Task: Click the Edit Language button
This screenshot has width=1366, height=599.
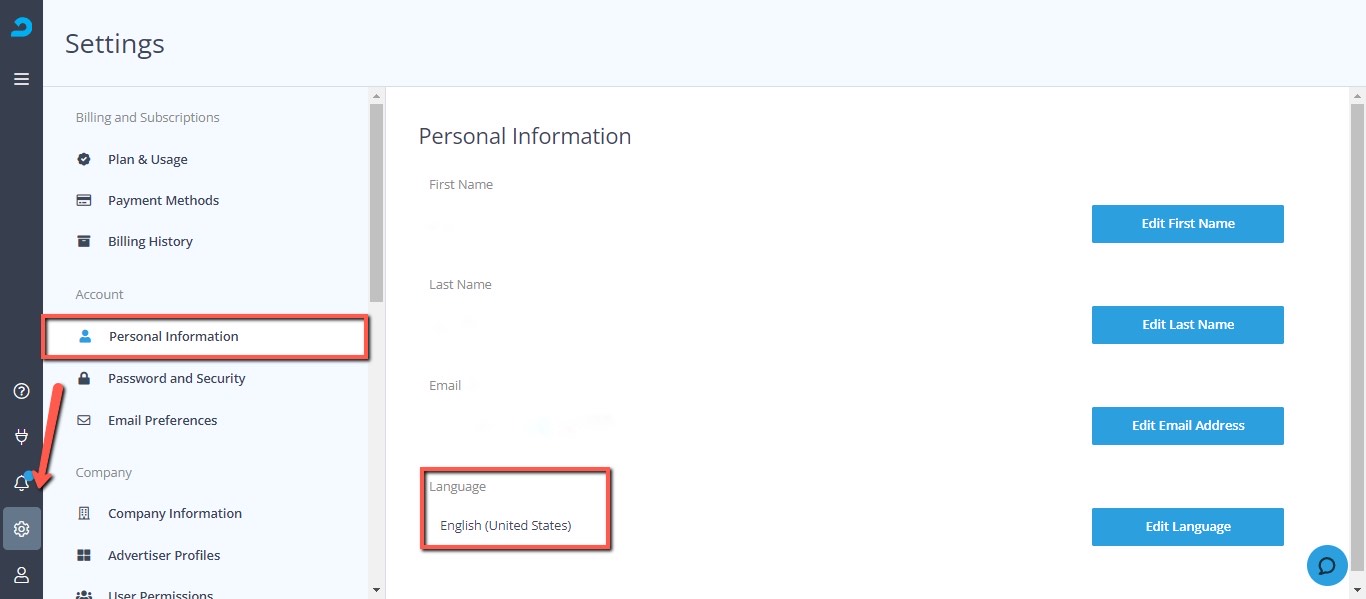Action: (x=1188, y=527)
